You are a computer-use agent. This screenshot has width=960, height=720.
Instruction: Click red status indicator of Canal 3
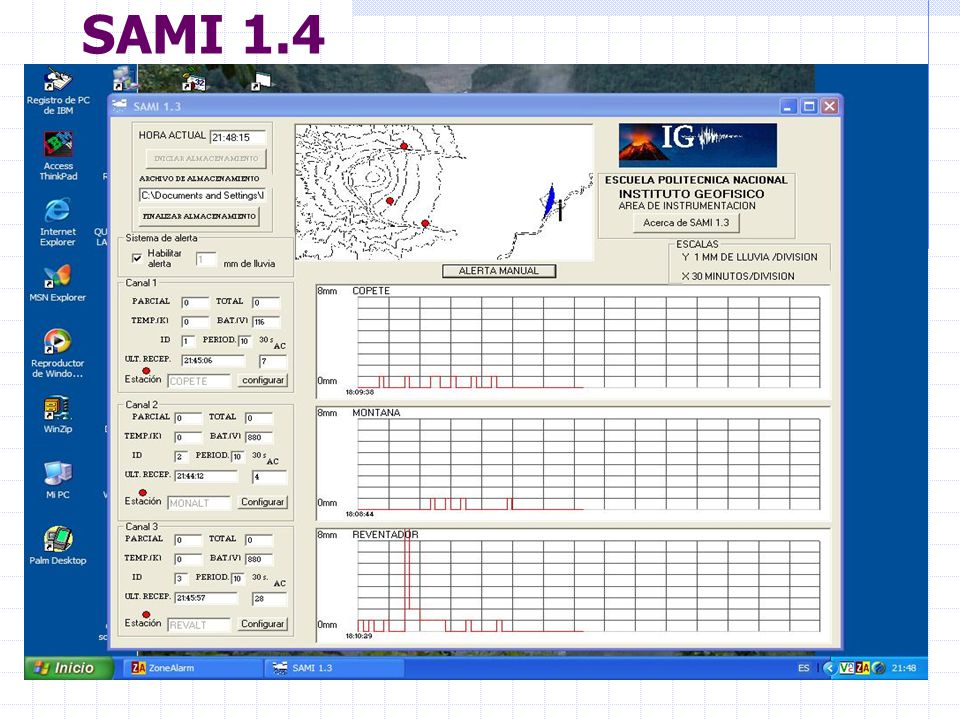click(146, 614)
